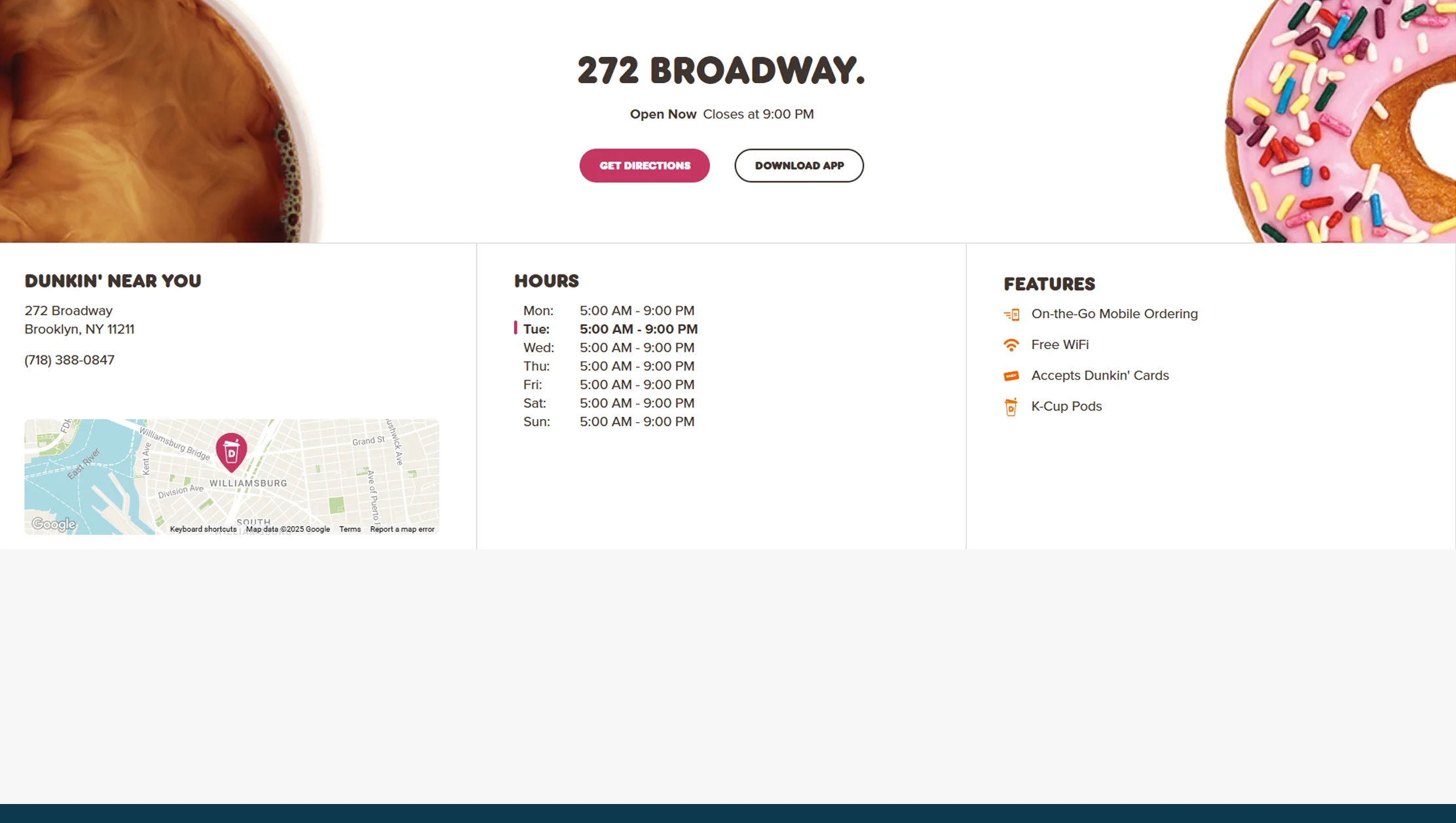The width and height of the screenshot is (1456, 823).
Task: Click the Free WiFi signal icon
Action: click(1011, 345)
